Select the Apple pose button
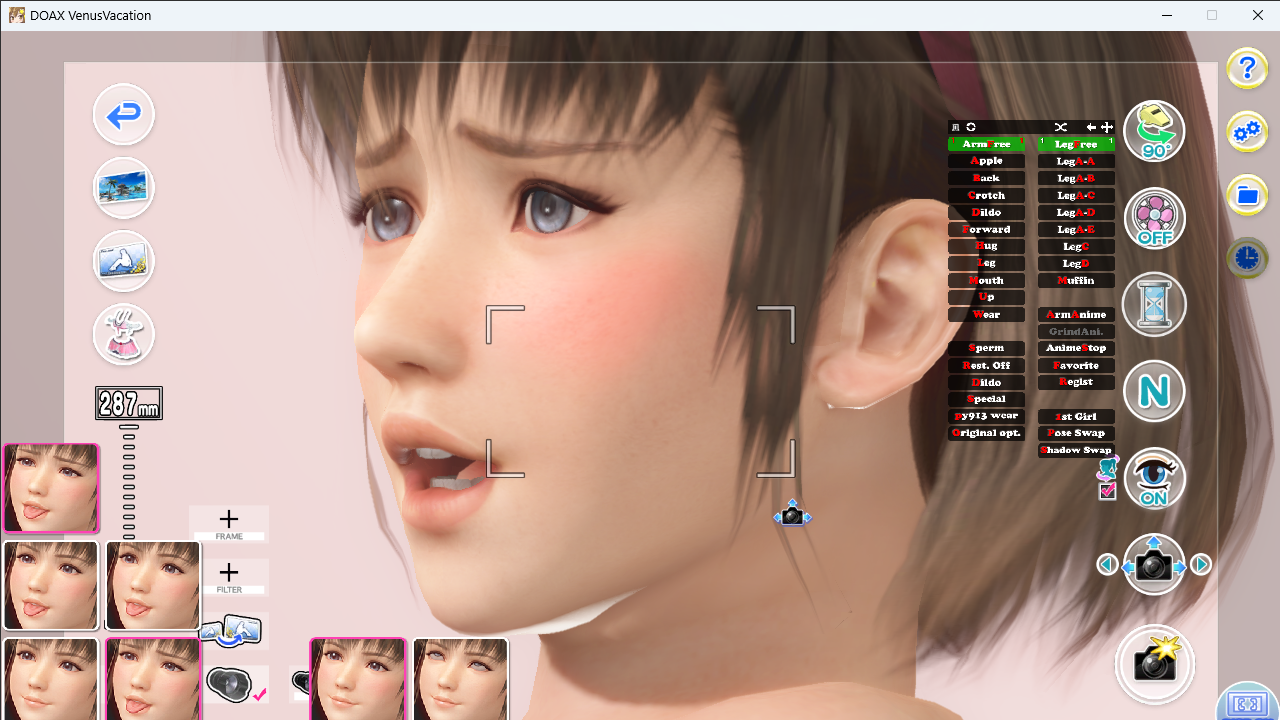Image resolution: width=1280 pixels, height=720 pixels. click(986, 161)
